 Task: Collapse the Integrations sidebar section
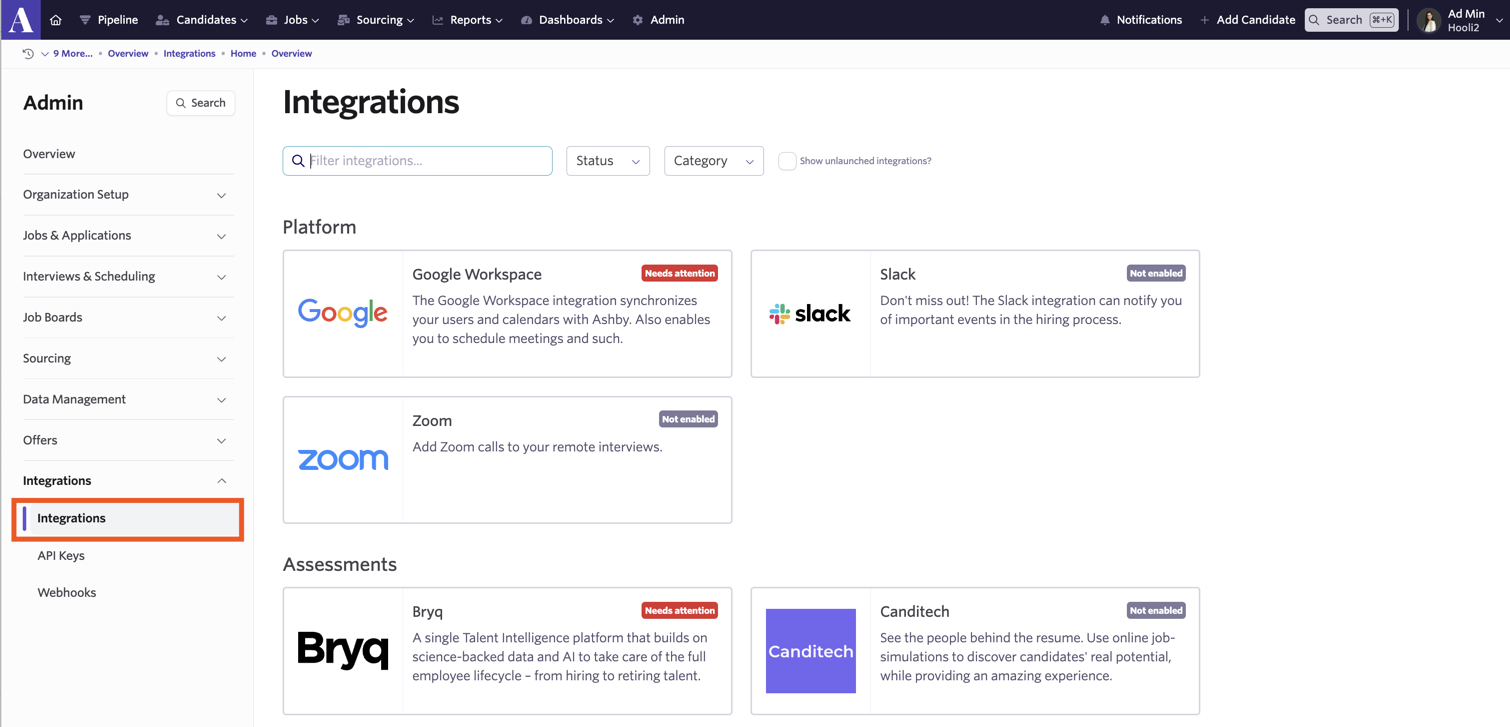[128, 481]
